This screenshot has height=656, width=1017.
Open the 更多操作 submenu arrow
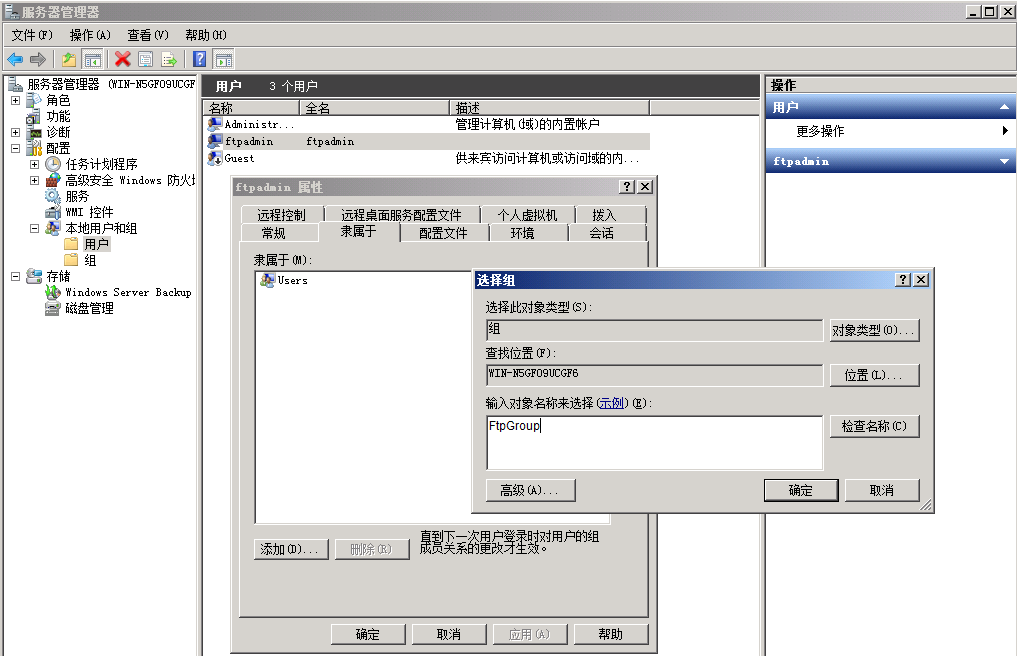click(x=1005, y=131)
